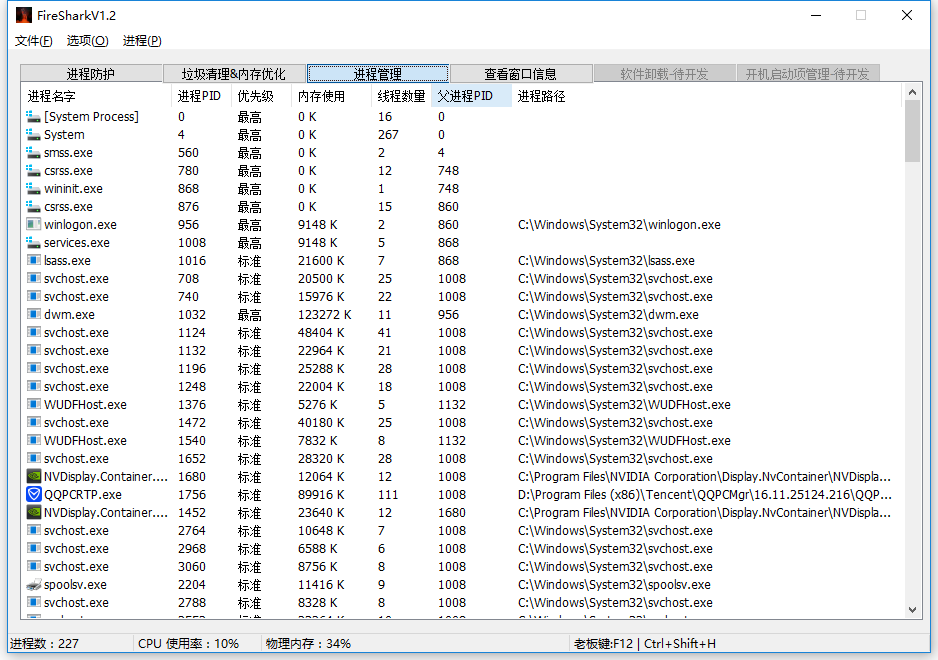
Task: Click the spoolsv.exe printer icon
Action: click(34, 584)
